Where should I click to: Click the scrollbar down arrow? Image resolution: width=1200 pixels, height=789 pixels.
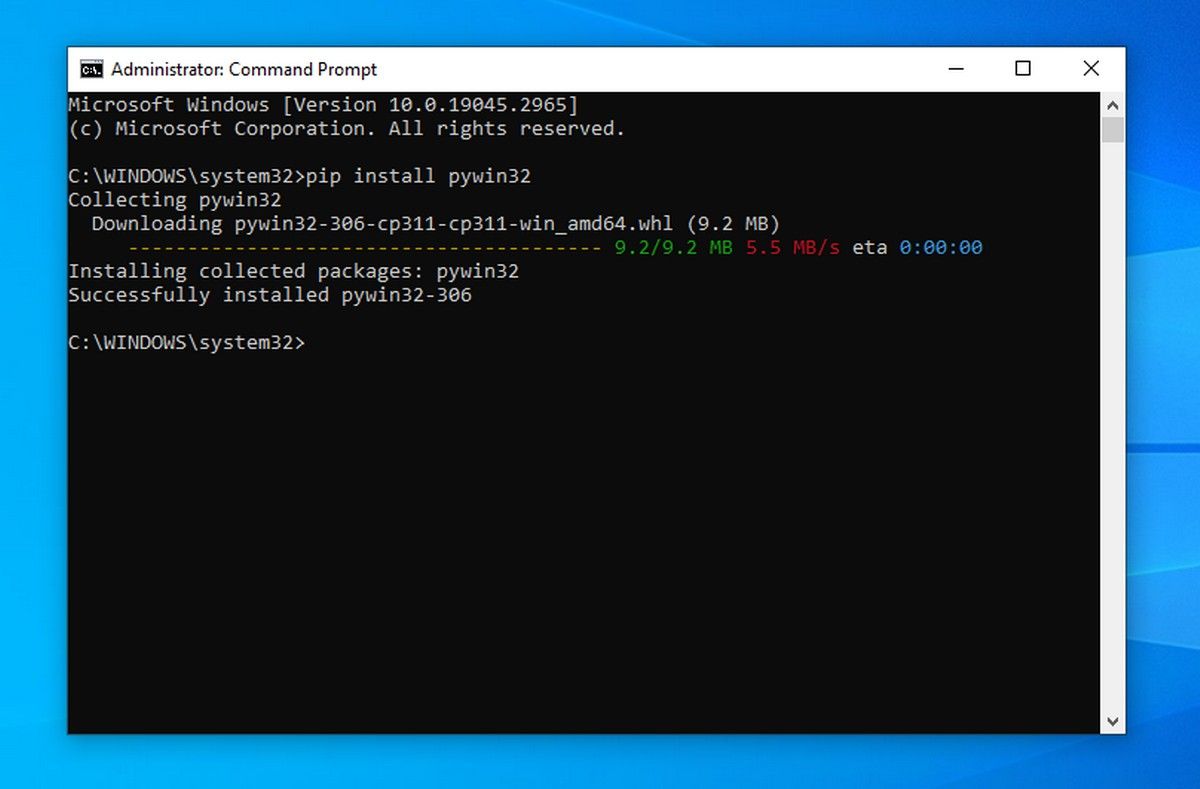(x=1111, y=720)
